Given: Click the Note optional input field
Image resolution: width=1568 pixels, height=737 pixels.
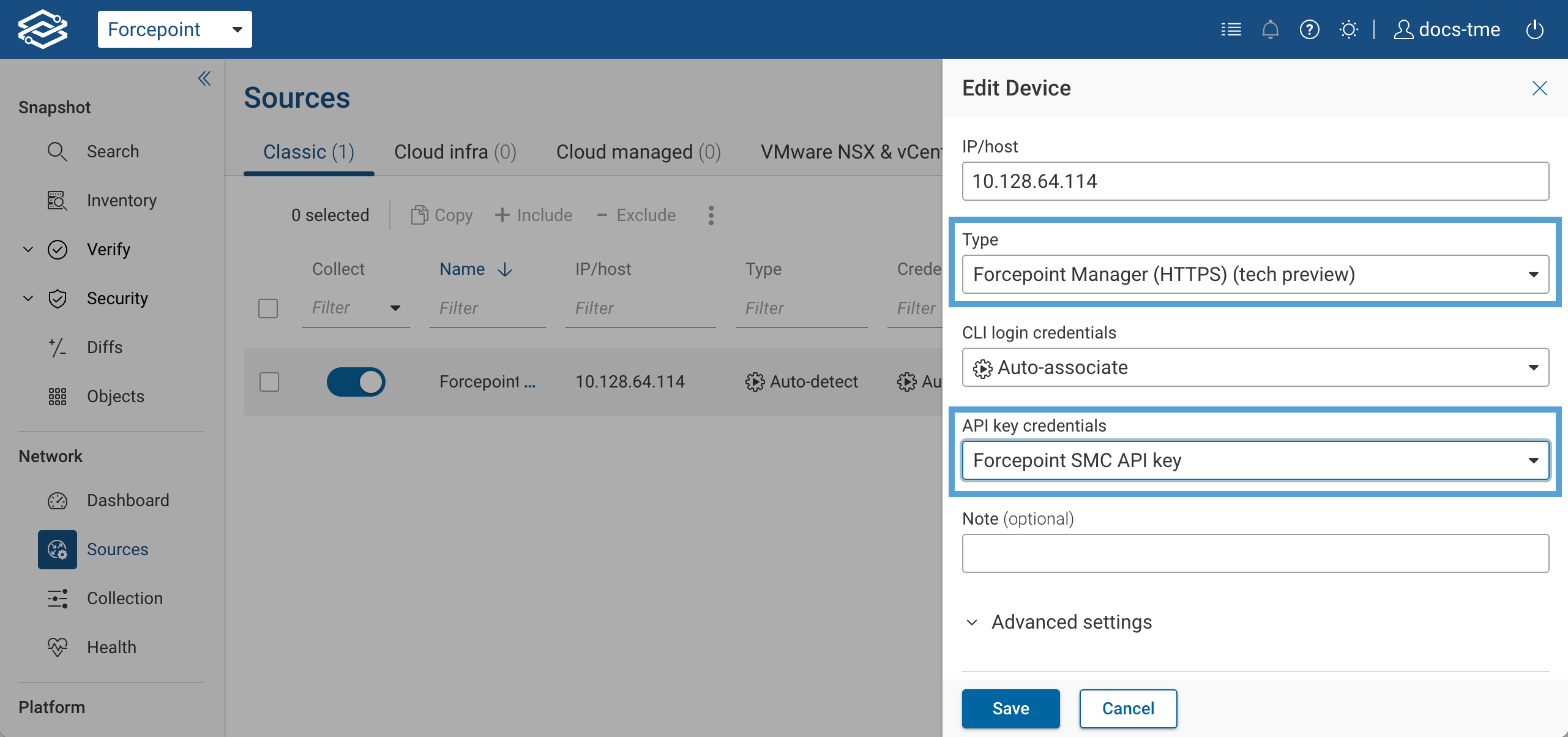Looking at the screenshot, I should (1255, 553).
